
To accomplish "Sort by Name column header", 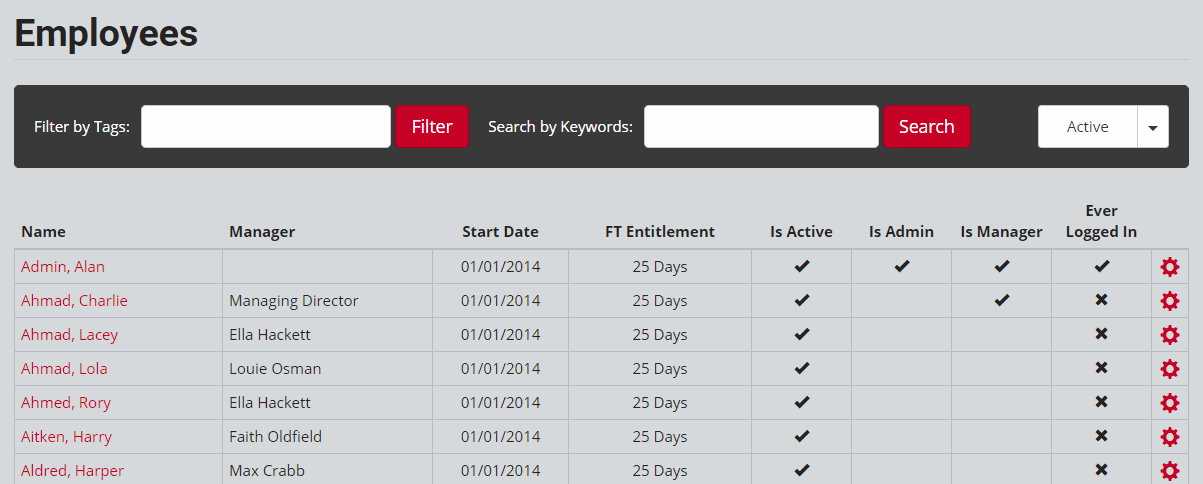I will click(x=43, y=231).
